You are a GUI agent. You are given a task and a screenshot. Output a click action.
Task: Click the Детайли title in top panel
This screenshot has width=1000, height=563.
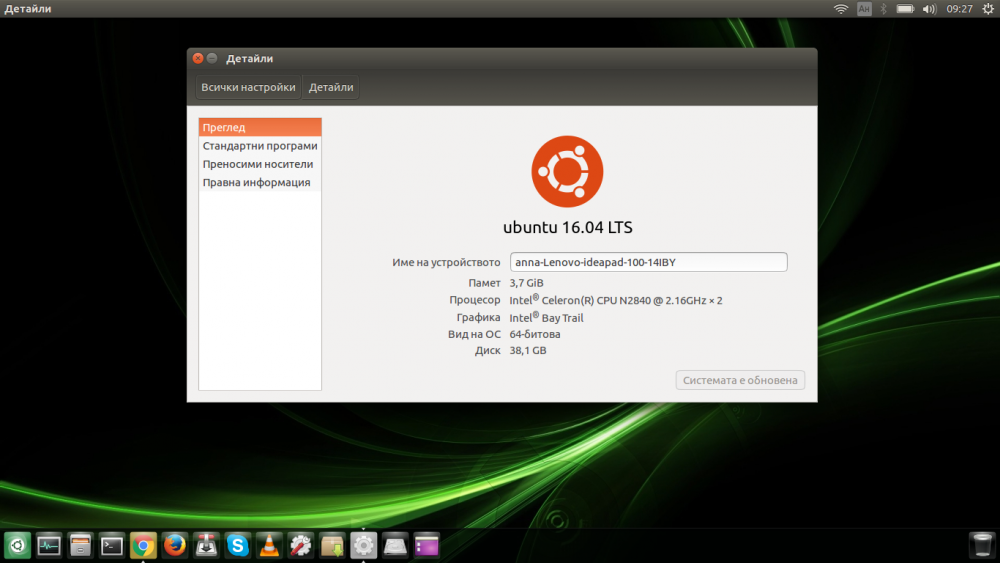click(x=27, y=9)
